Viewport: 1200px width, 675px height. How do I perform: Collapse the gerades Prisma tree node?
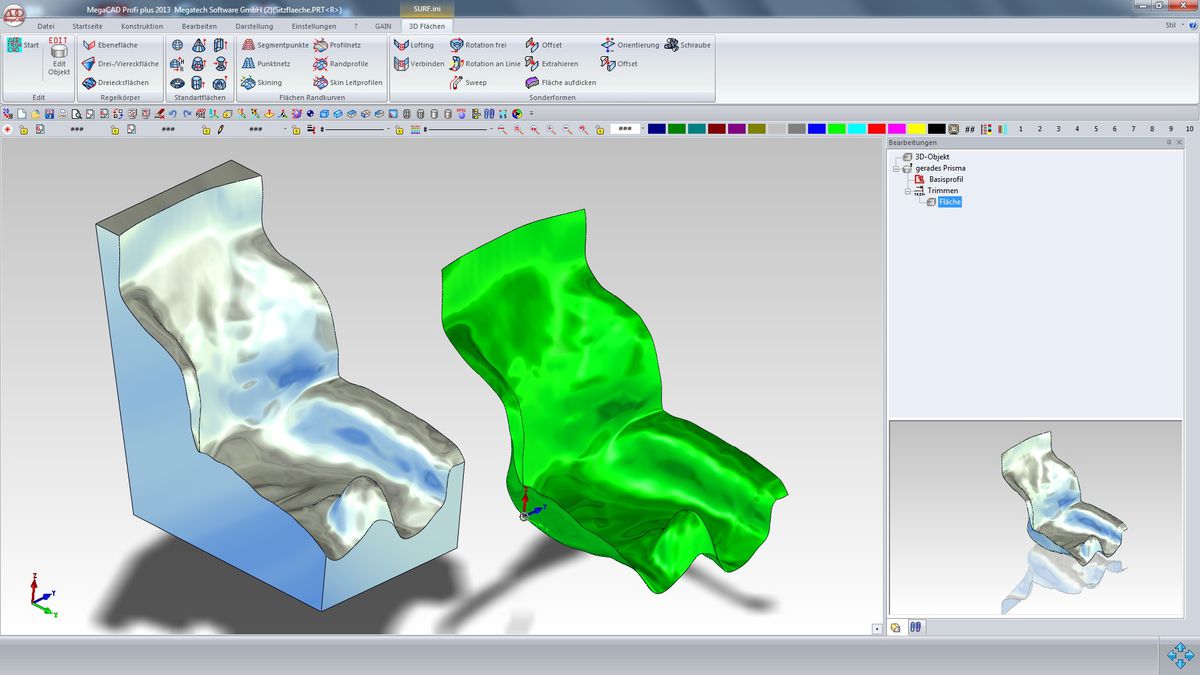pos(898,168)
